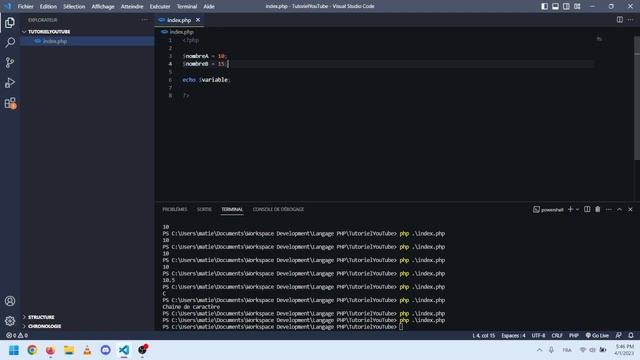Split the terminal pane icon

pos(587,209)
